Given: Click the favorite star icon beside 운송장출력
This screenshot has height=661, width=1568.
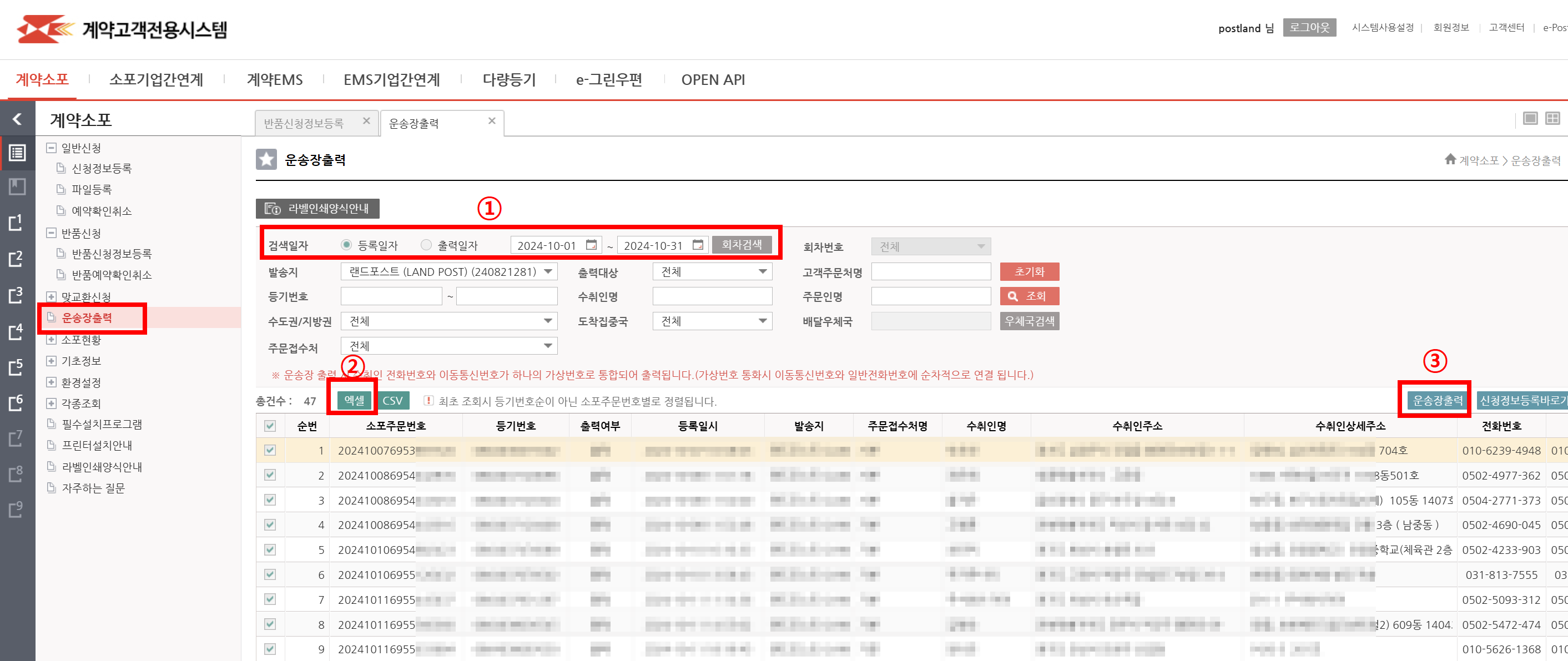Looking at the screenshot, I should pyautogui.click(x=266, y=159).
